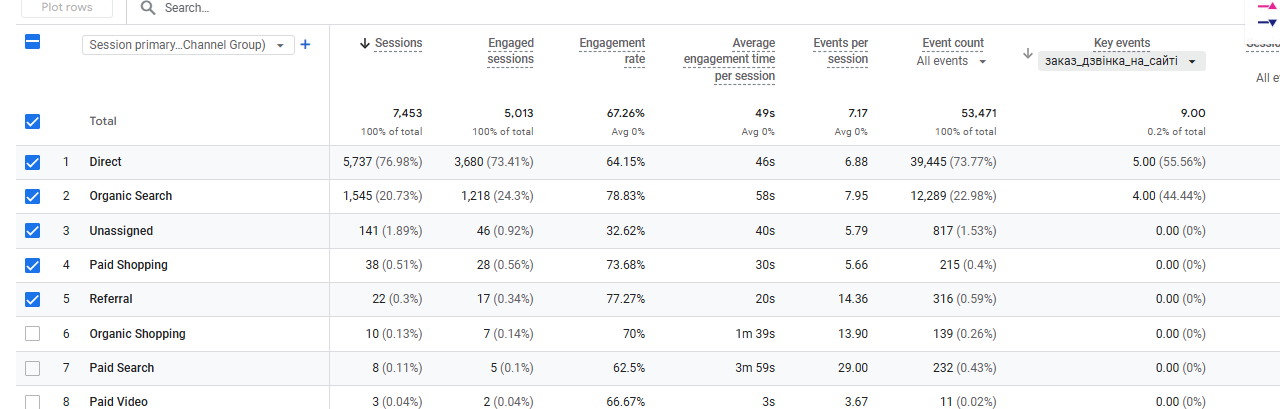Click the sort arrow beside Sessions
Screen dimensions: 1280x409
(365, 43)
